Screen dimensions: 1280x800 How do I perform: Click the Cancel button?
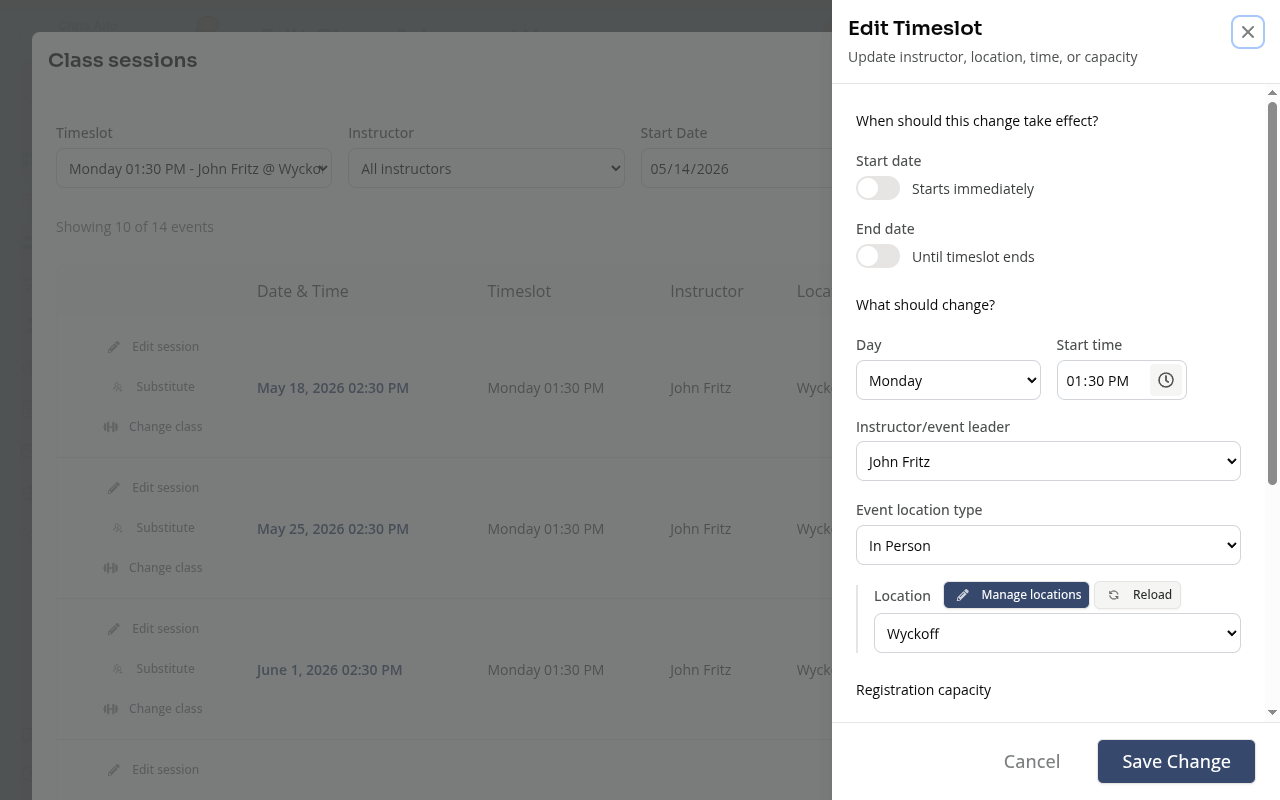pos(1032,761)
